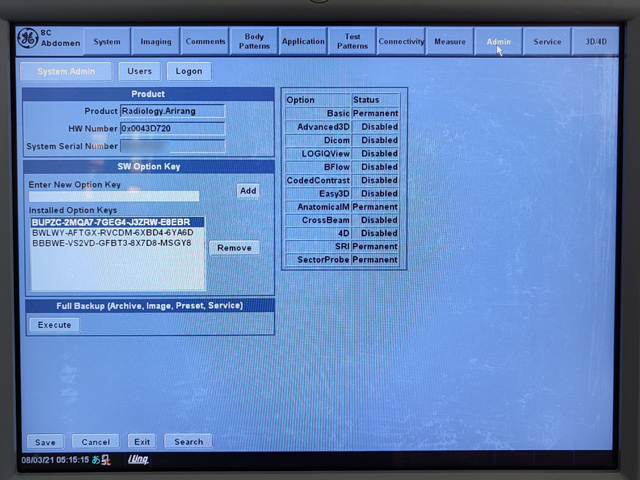
Task: Click the date and time display
Action: click(x=55, y=460)
